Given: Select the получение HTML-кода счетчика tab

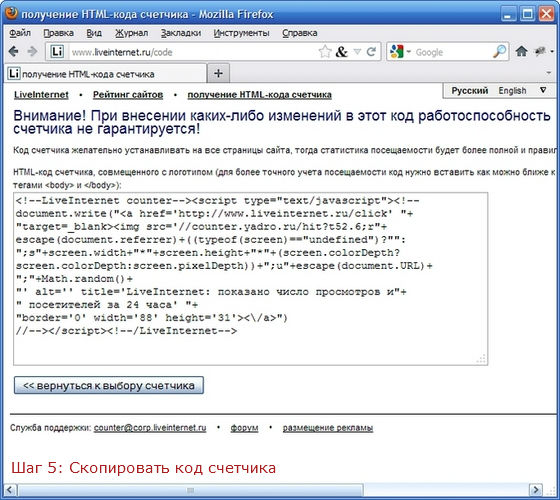Looking at the screenshot, I should pyautogui.click(x=105, y=74).
